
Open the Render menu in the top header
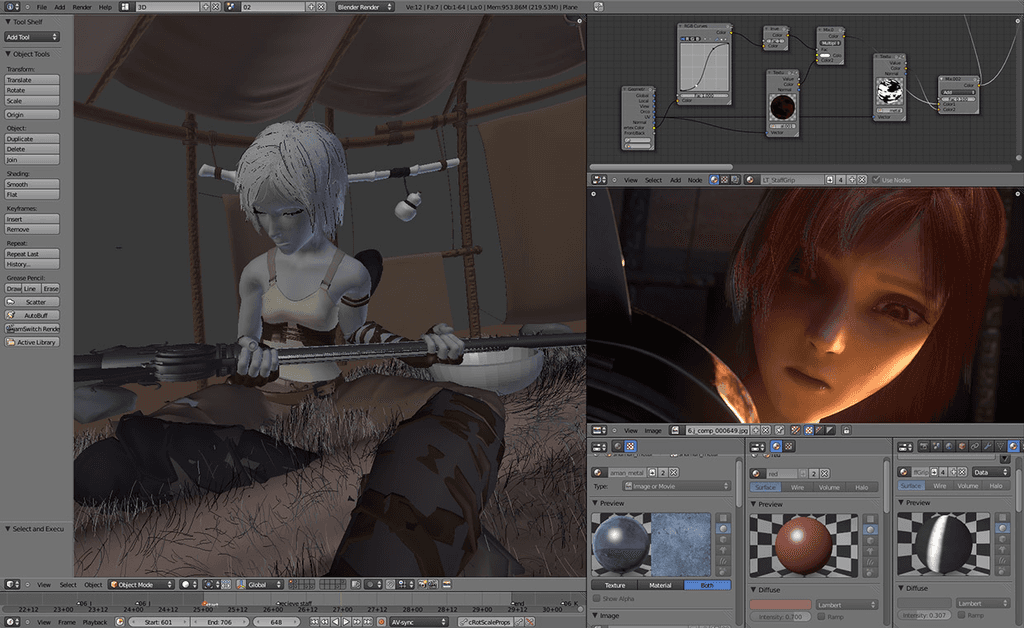(82, 6)
